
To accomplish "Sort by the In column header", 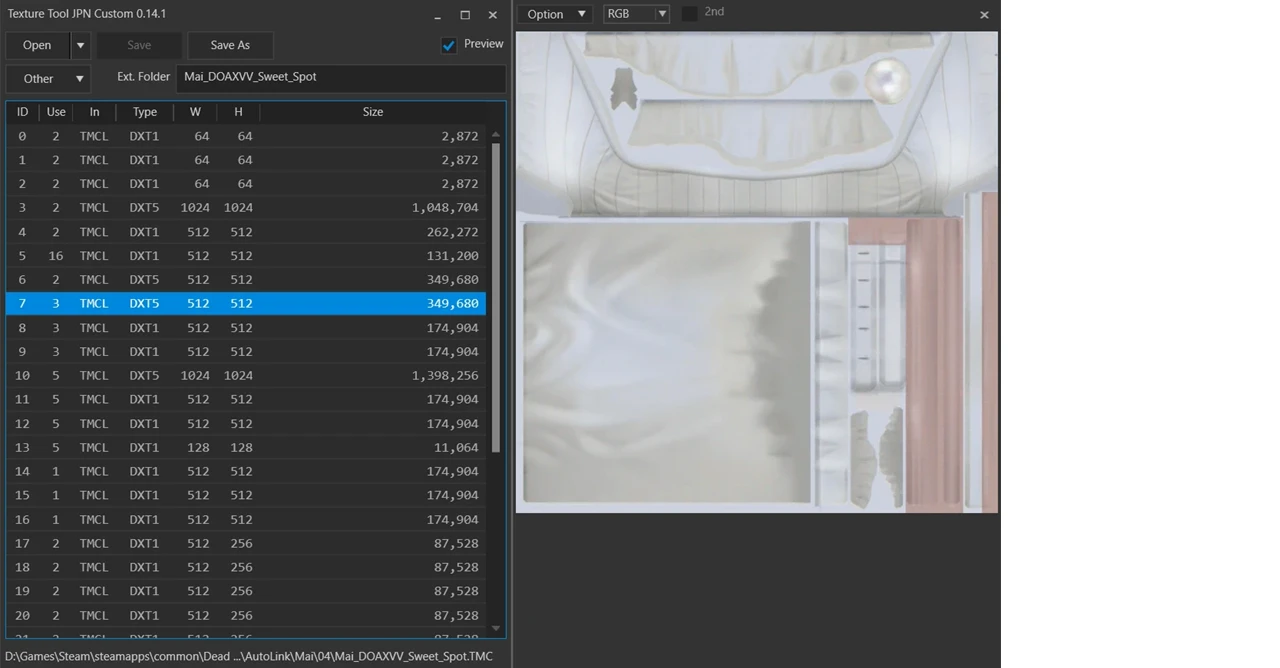I will pos(94,112).
